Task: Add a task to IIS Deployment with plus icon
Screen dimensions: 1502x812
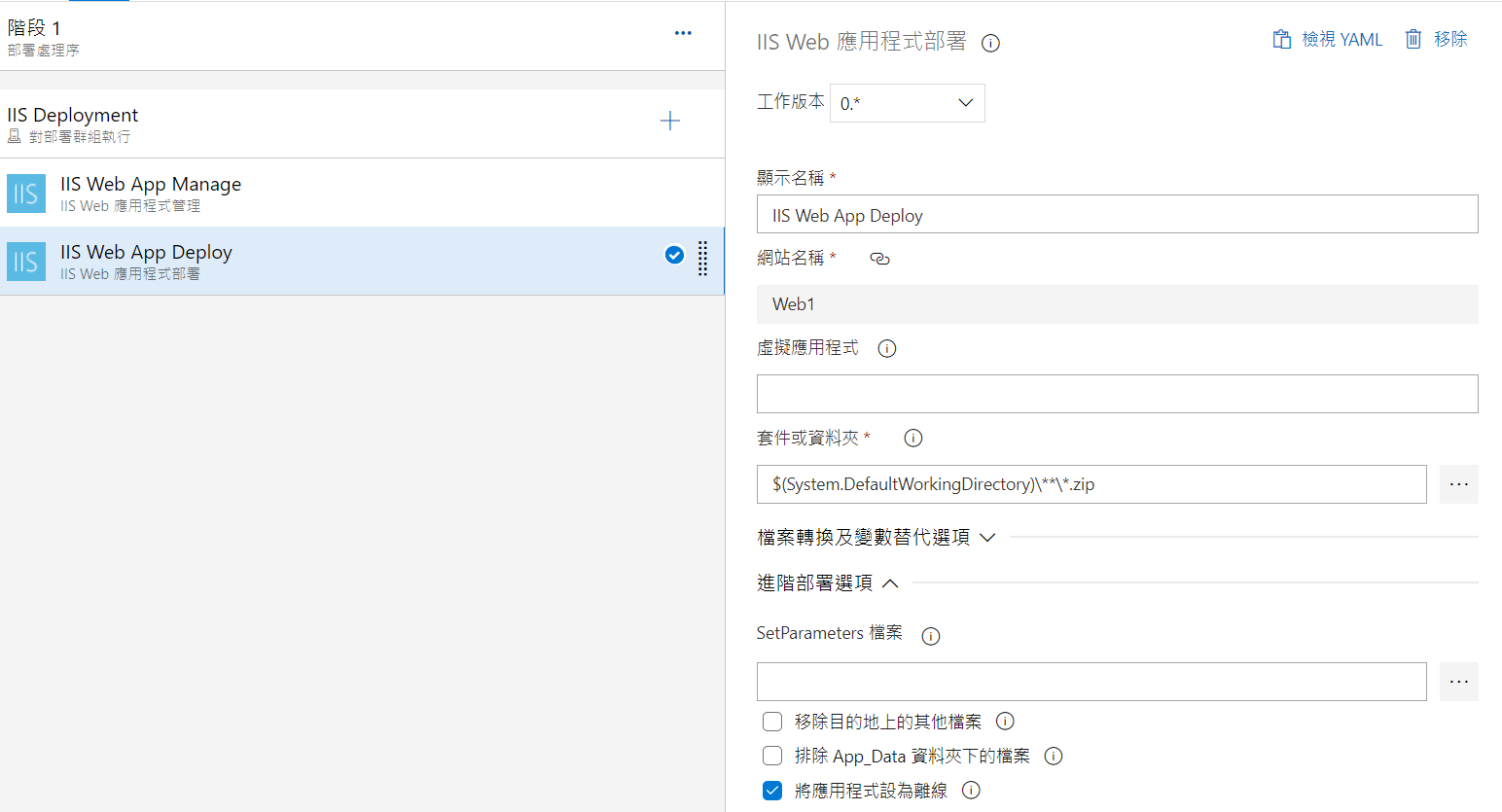Action: pos(669,121)
